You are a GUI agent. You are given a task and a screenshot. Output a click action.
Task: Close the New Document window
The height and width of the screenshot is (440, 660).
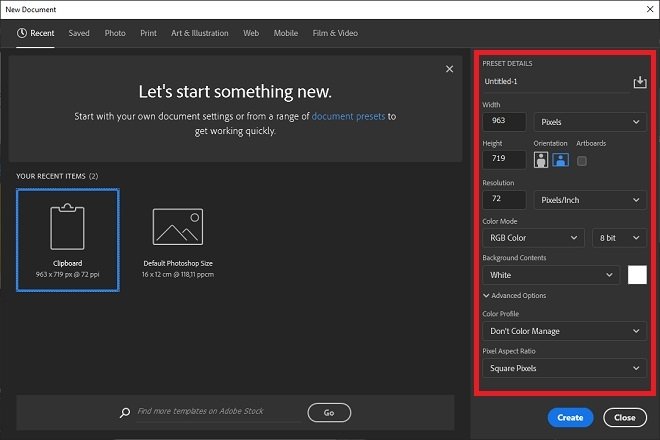tap(650, 9)
